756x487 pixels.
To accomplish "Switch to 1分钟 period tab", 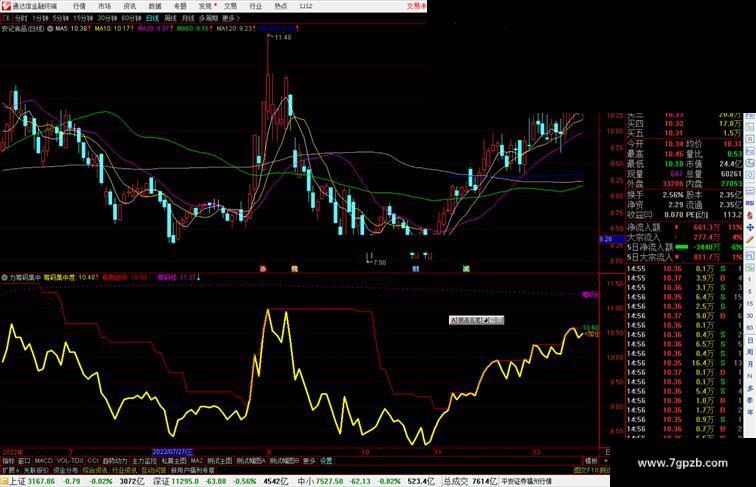I will coord(40,18).
